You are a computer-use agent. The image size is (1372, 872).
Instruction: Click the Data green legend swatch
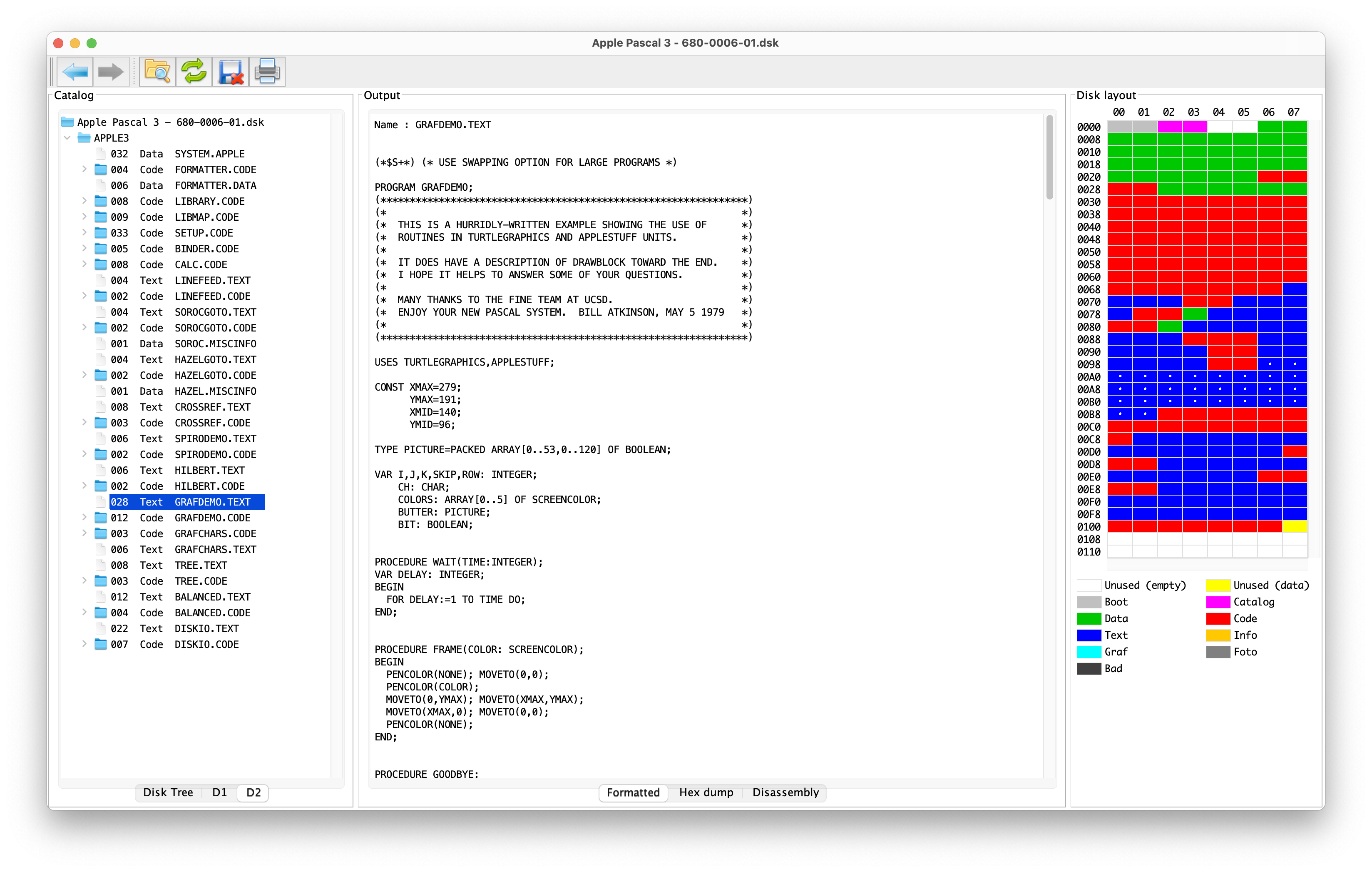coord(1089,618)
